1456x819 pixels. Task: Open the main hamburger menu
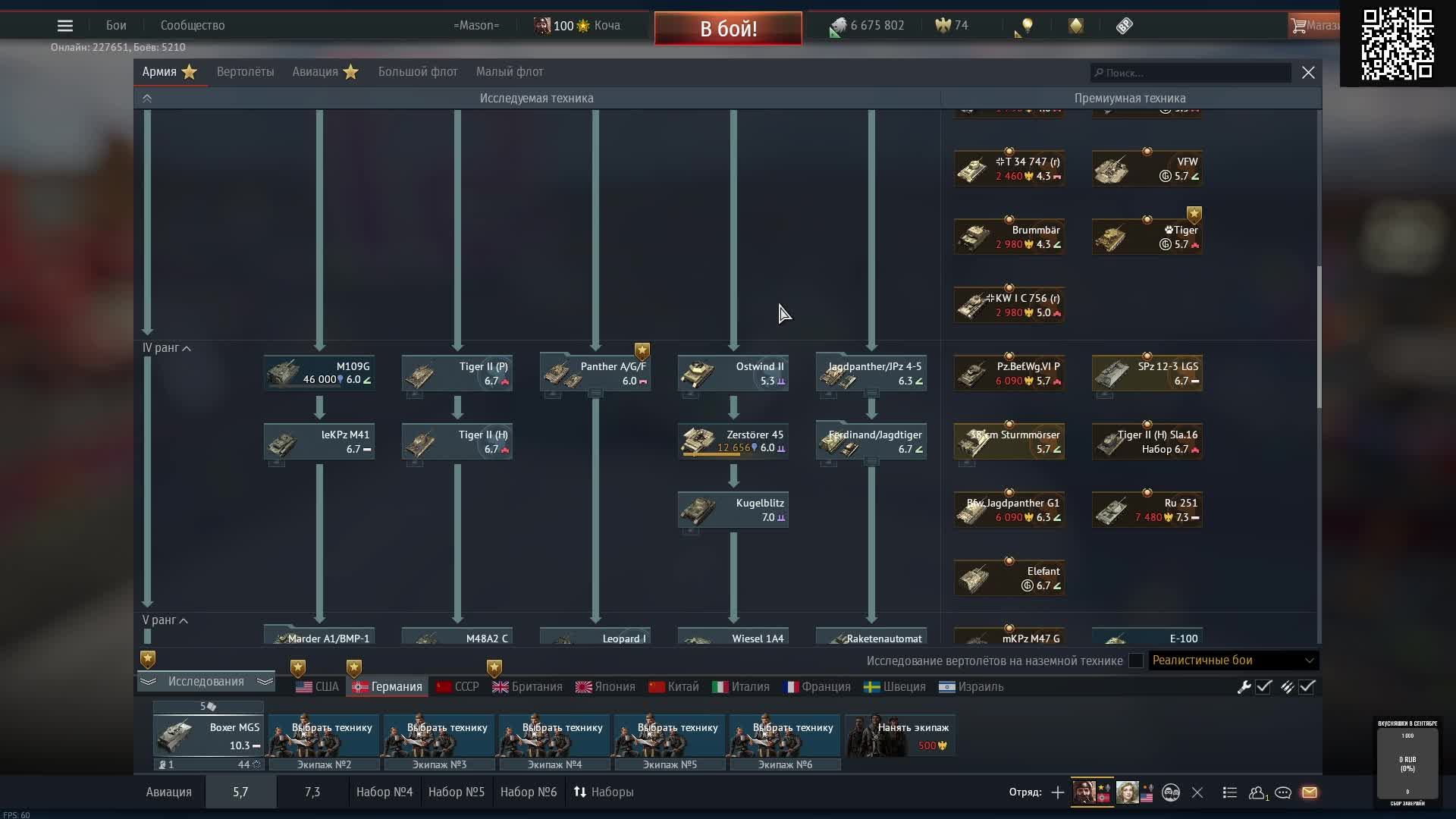coord(65,26)
